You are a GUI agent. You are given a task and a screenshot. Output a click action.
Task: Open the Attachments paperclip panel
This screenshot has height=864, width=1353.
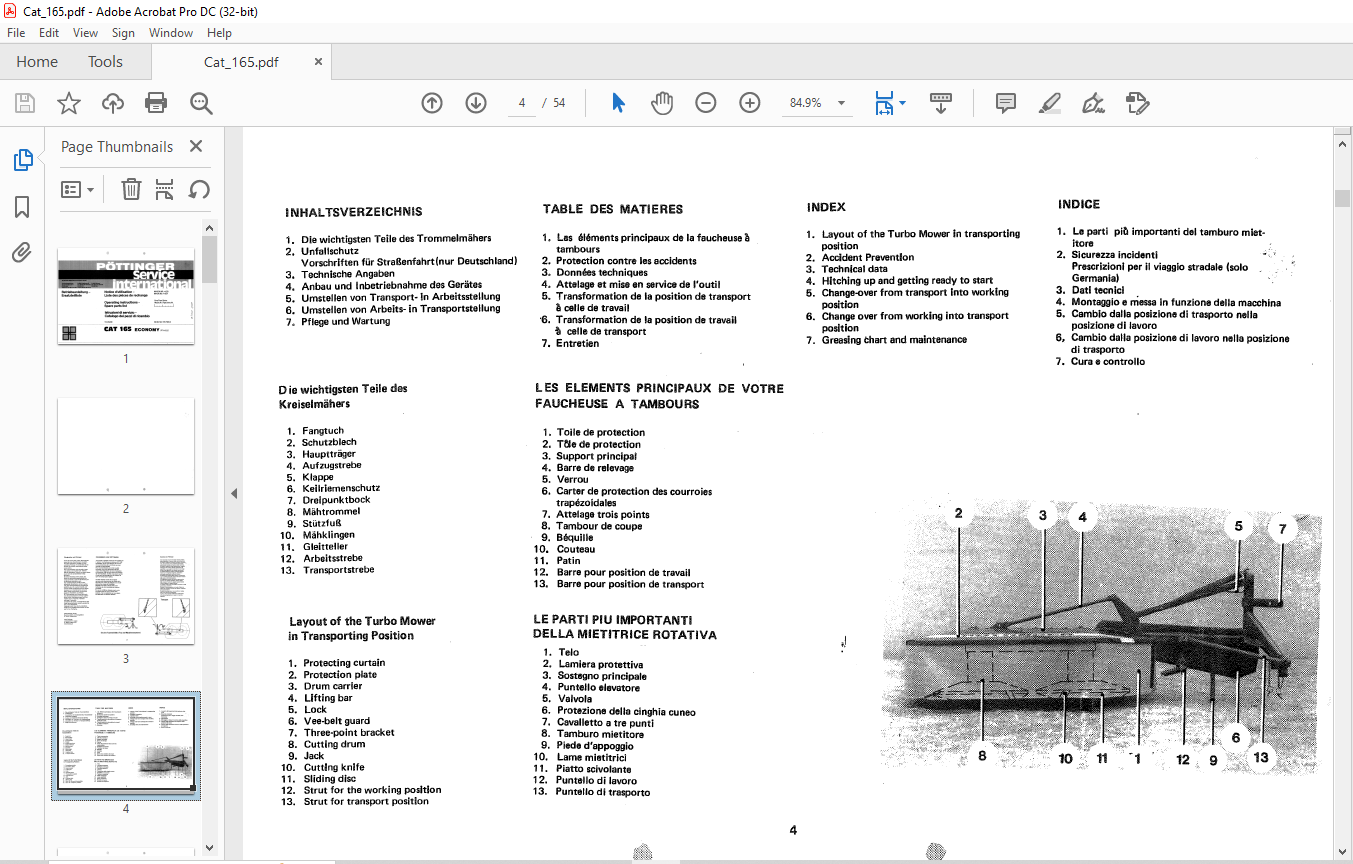pyautogui.click(x=22, y=252)
